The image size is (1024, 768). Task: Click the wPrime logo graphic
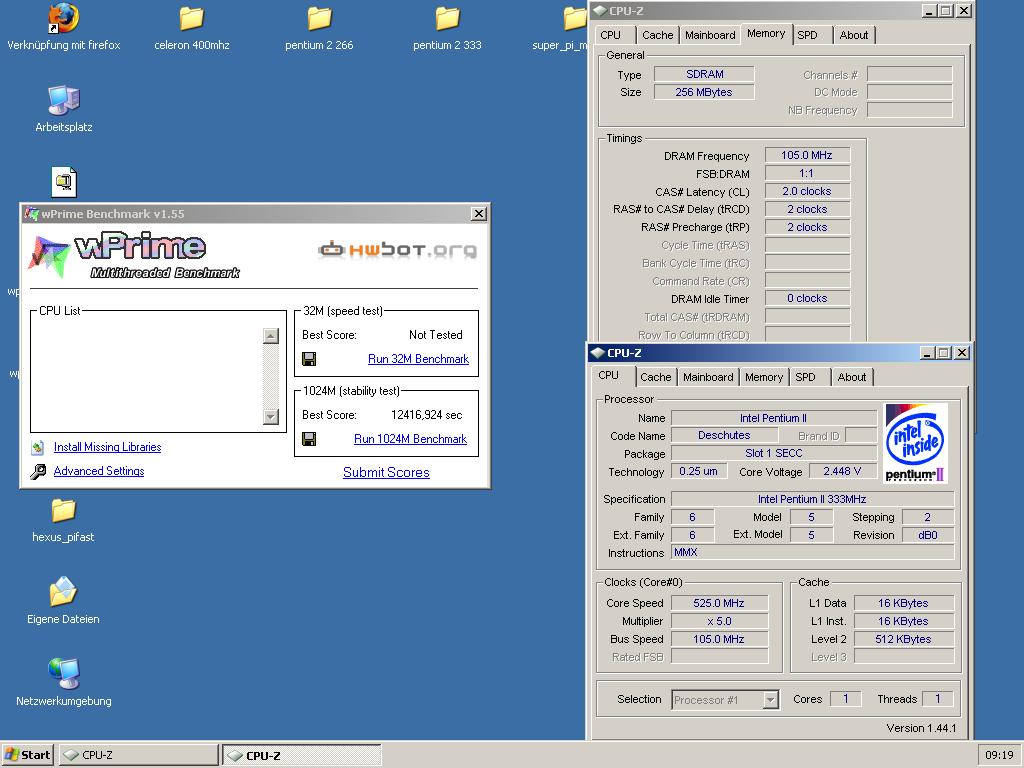pyautogui.click(x=134, y=255)
